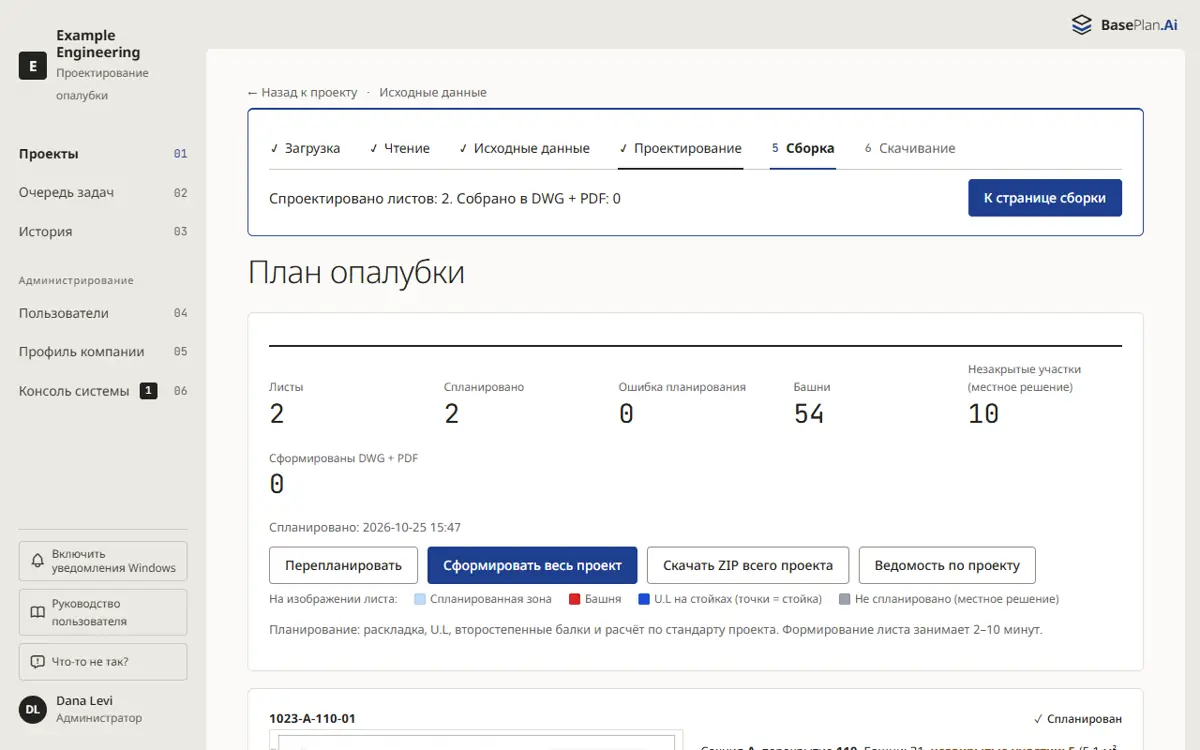Open История in the sidebar
1200x750 pixels.
(103, 232)
